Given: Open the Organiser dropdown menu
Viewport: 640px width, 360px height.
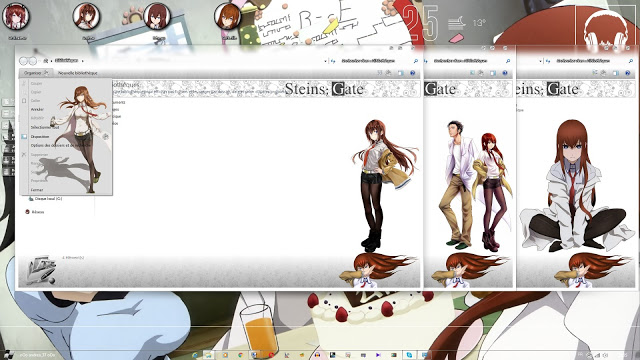Looking at the screenshot, I should pyautogui.click(x=35, y=73).
